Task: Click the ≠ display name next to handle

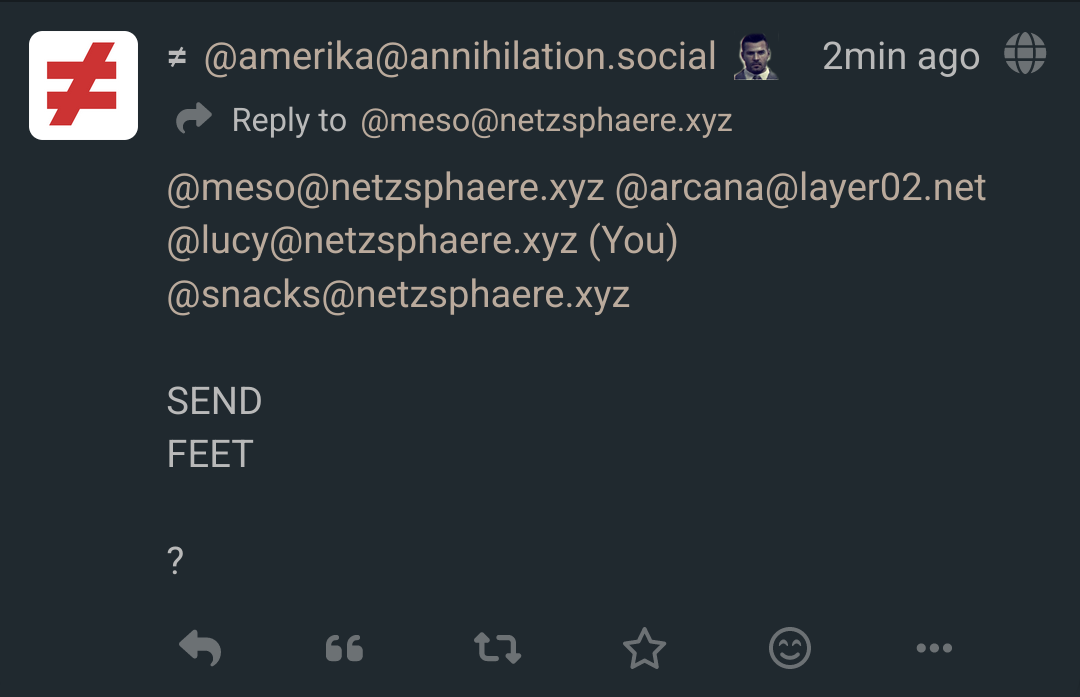Action: pyautogui.click(x=177, y=58)
